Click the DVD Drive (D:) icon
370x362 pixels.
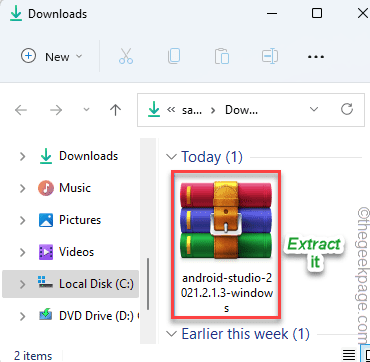(x=46, y=315)
